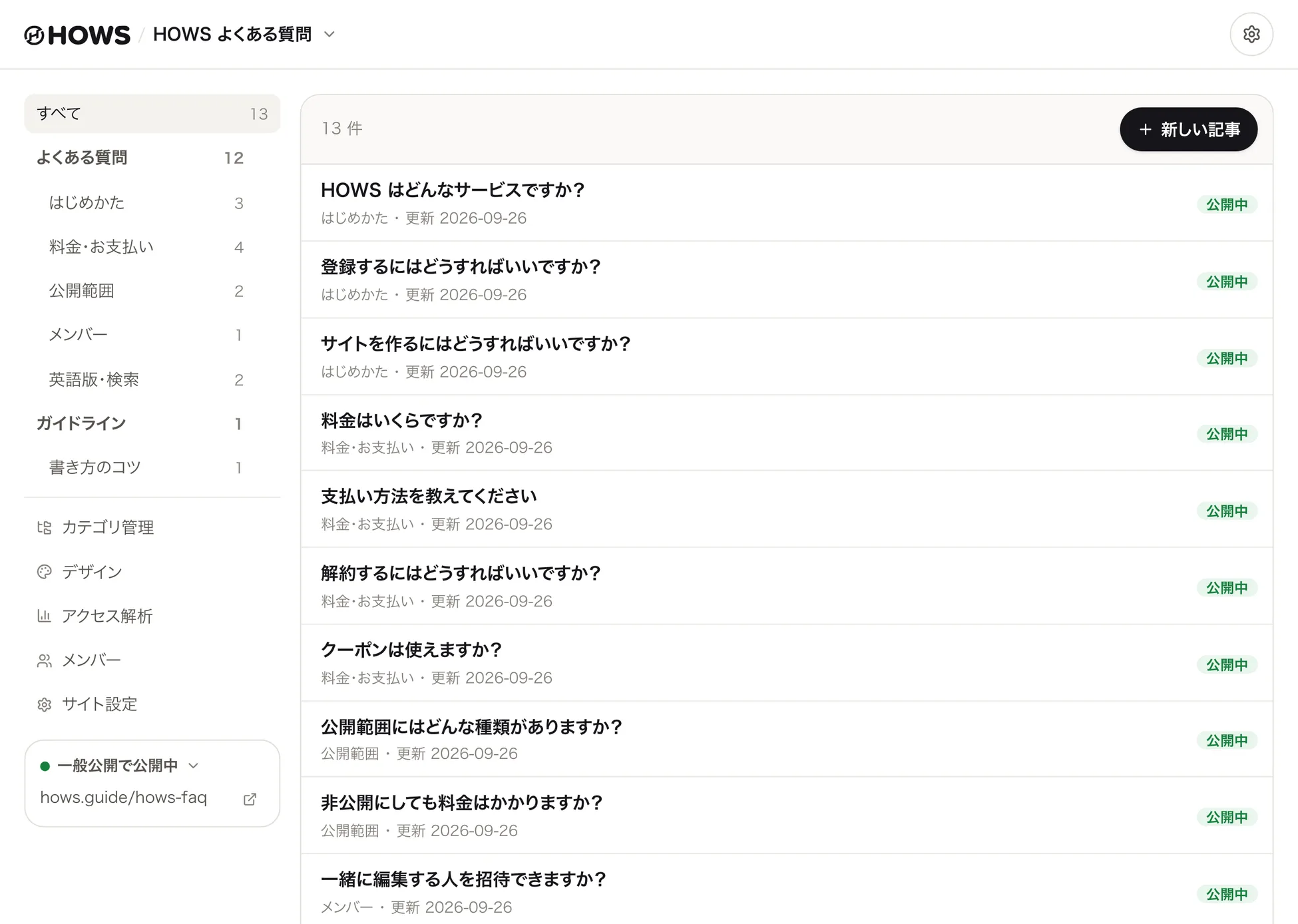Filter by 公開範囲 category
Screen dimensions: 1298x924
point(146,291)
